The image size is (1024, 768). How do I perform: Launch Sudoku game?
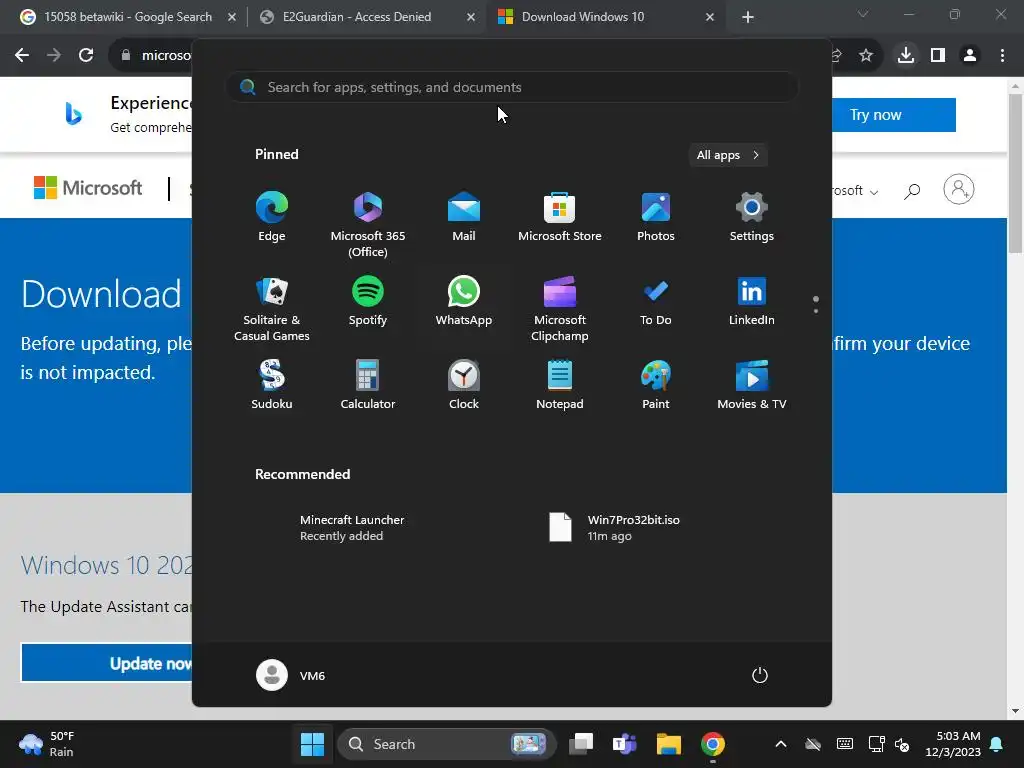pyautogui.click(x=272, y=385)
